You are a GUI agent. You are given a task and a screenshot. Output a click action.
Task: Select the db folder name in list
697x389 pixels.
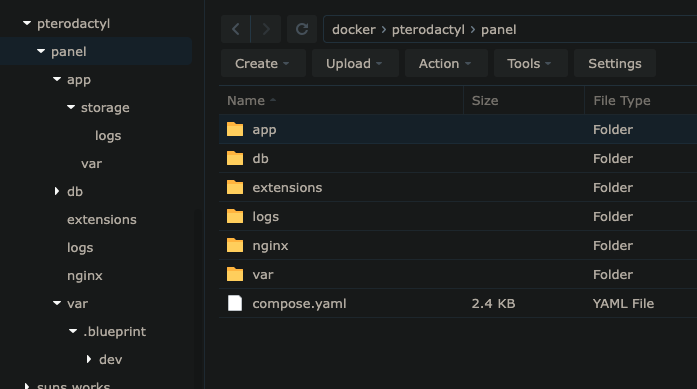[260, 158]
